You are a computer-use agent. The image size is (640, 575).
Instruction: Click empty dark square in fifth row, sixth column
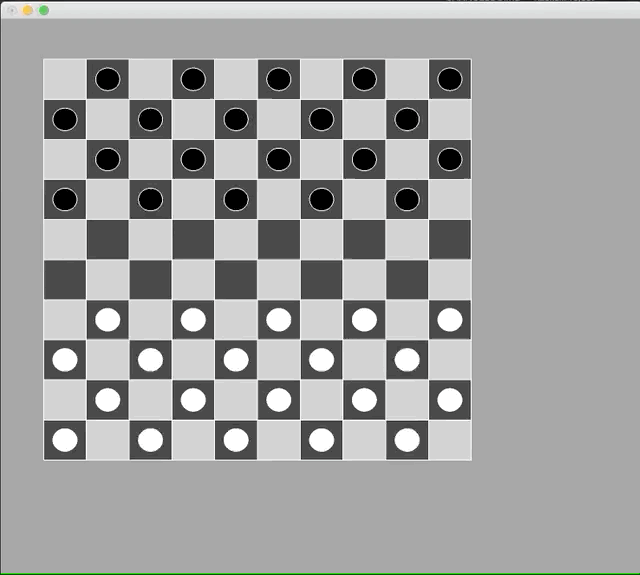pyautogui.click(x=279, y=240)
